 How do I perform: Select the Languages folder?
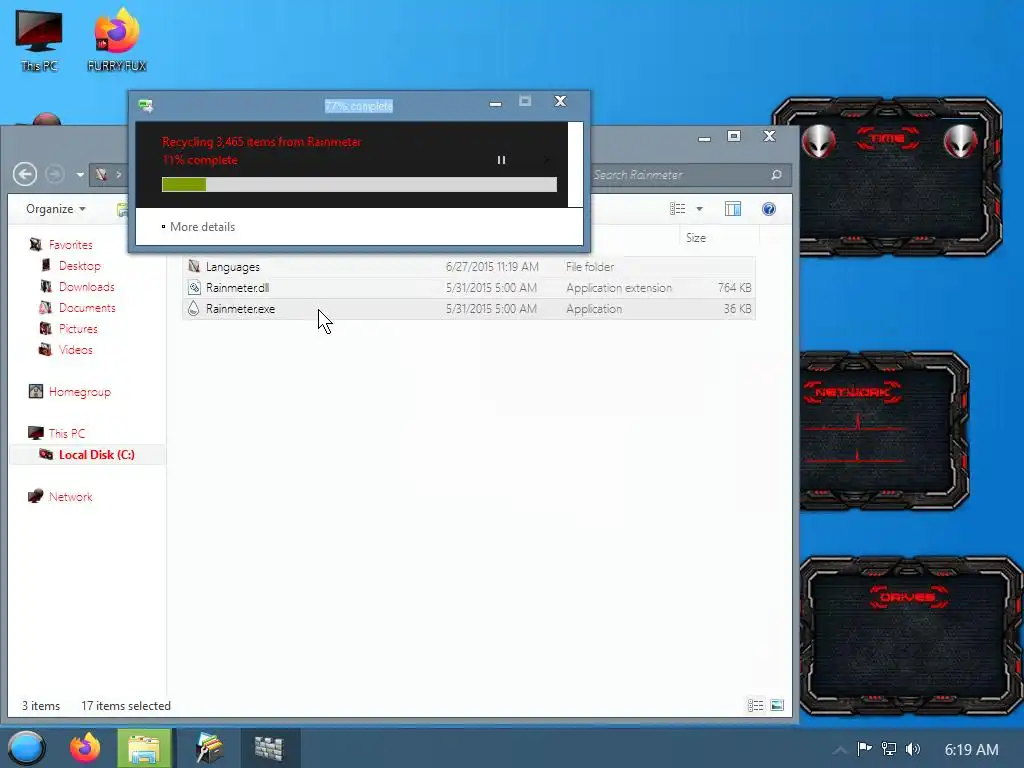click(x=468, y=266)
